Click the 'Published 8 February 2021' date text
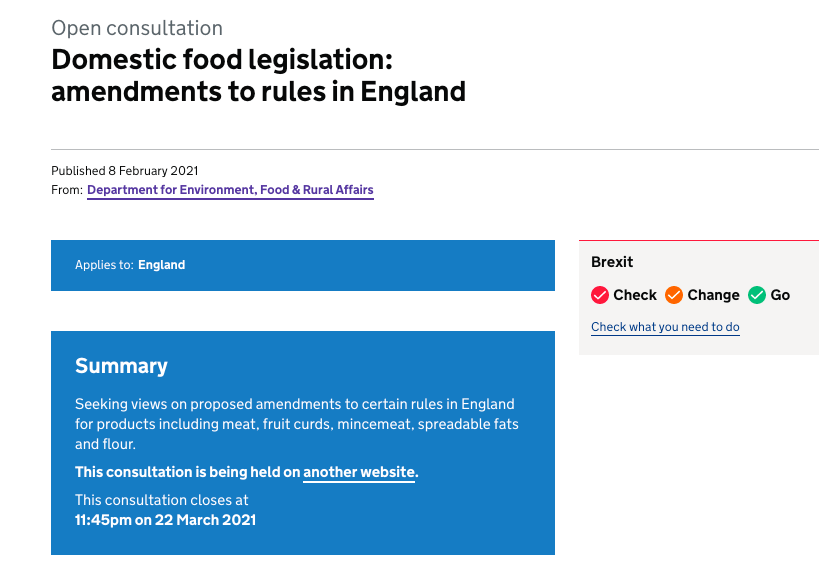Screen dimensions: 834x570 (x=125, y=171)
